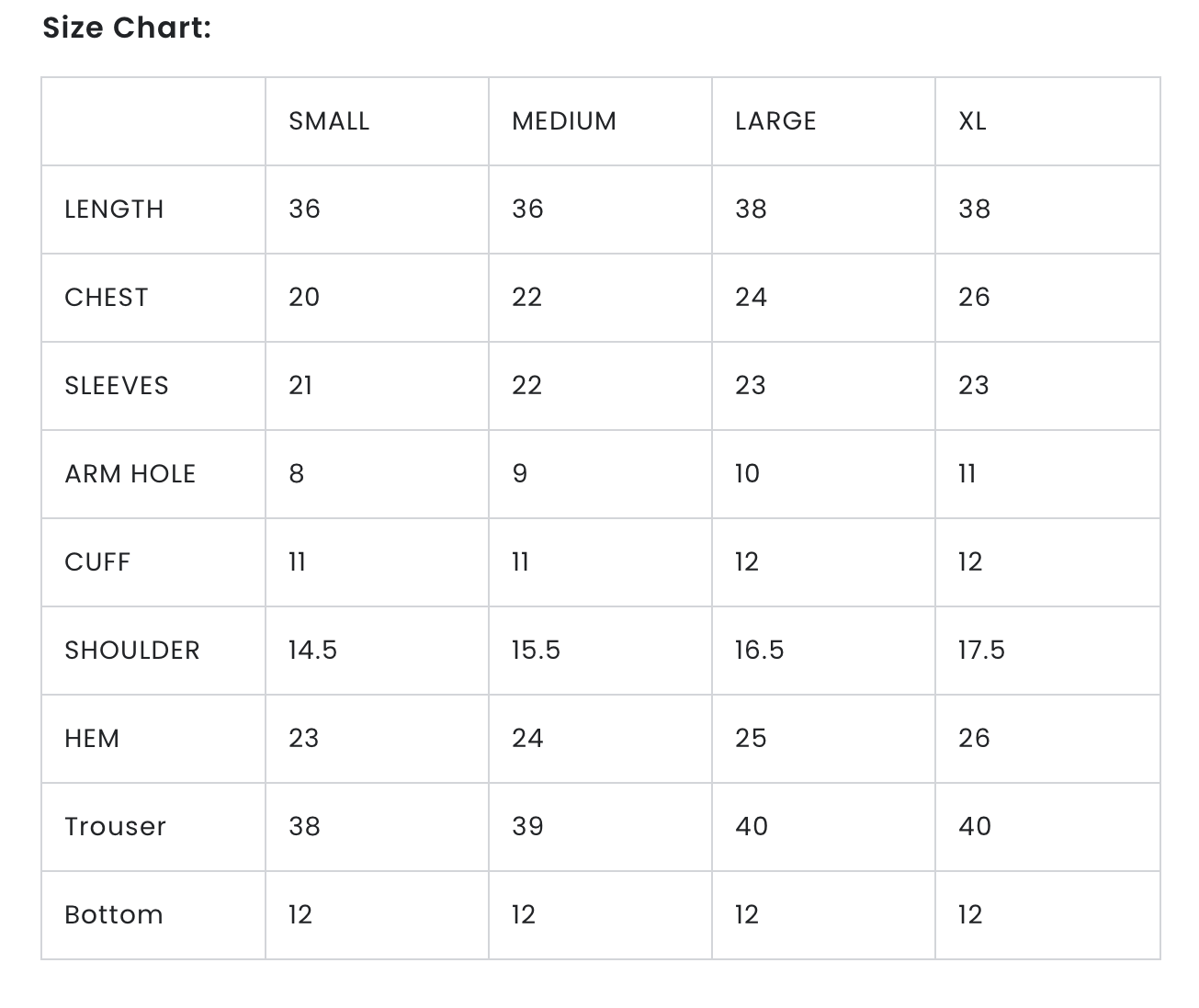Select the SLEEVES row label
Screen dimensions: 1199x1008
coord(117,386)
